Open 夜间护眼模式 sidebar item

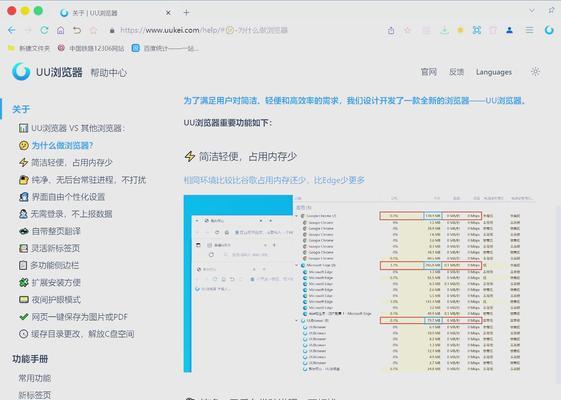point(50,299)
